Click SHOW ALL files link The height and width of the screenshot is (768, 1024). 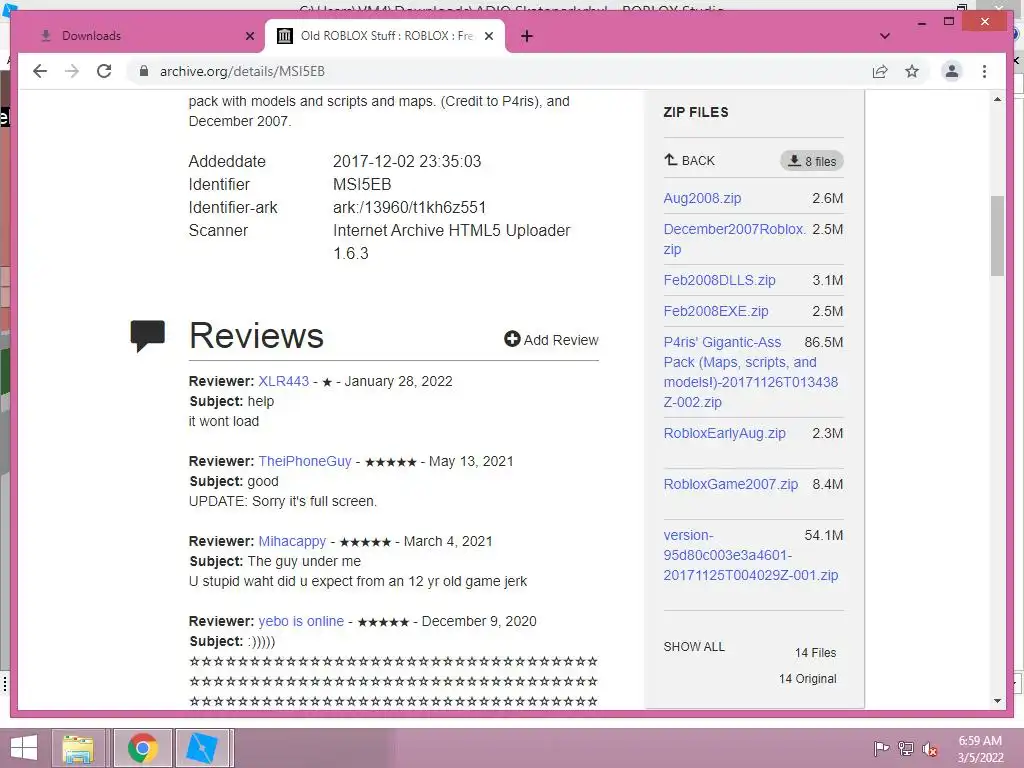[x=694, y=647]
